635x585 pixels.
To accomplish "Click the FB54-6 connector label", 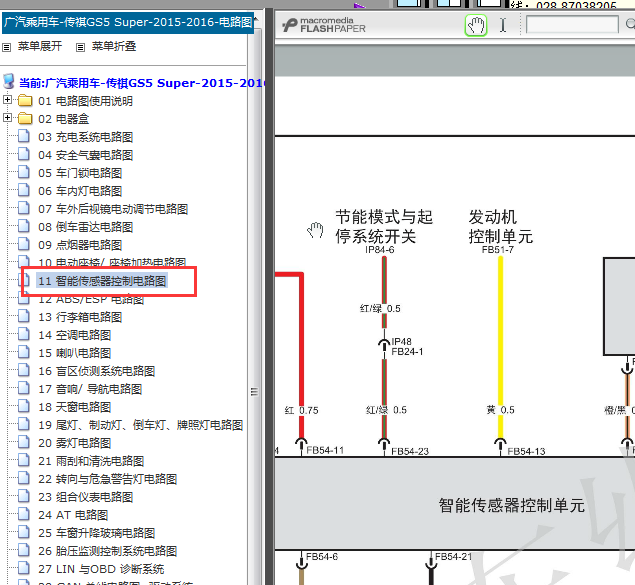I will 322,557.
